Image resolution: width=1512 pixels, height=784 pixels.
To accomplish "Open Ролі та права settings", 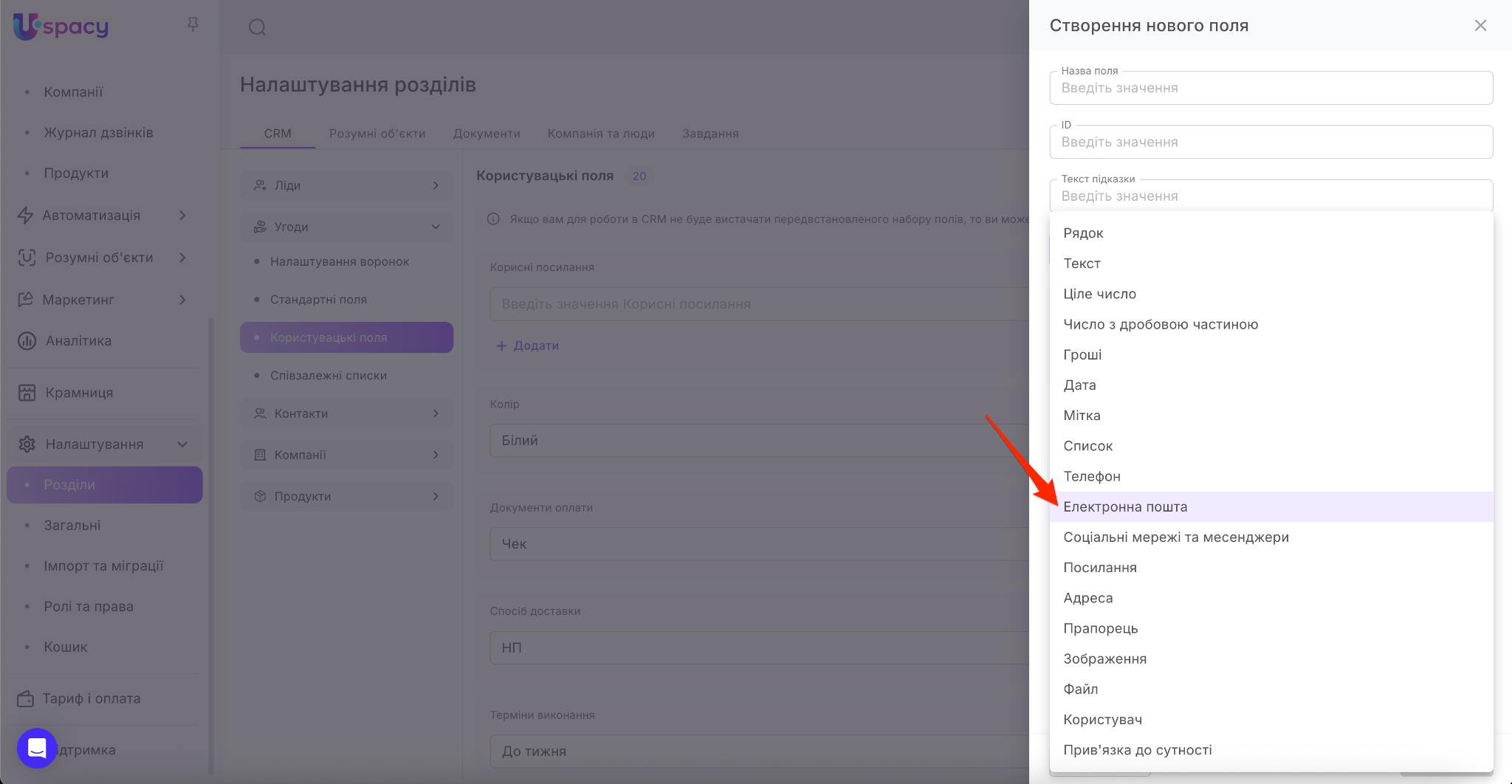I will coord(89,607).
